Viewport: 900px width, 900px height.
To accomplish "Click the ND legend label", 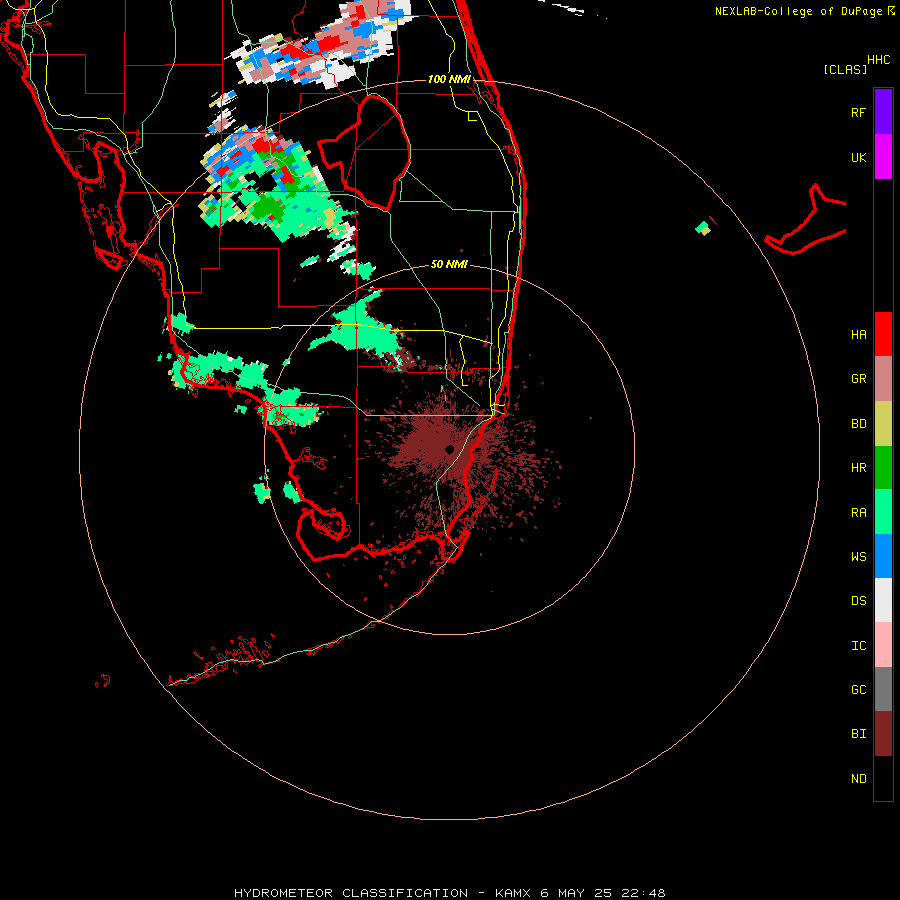I will [858, 778].
